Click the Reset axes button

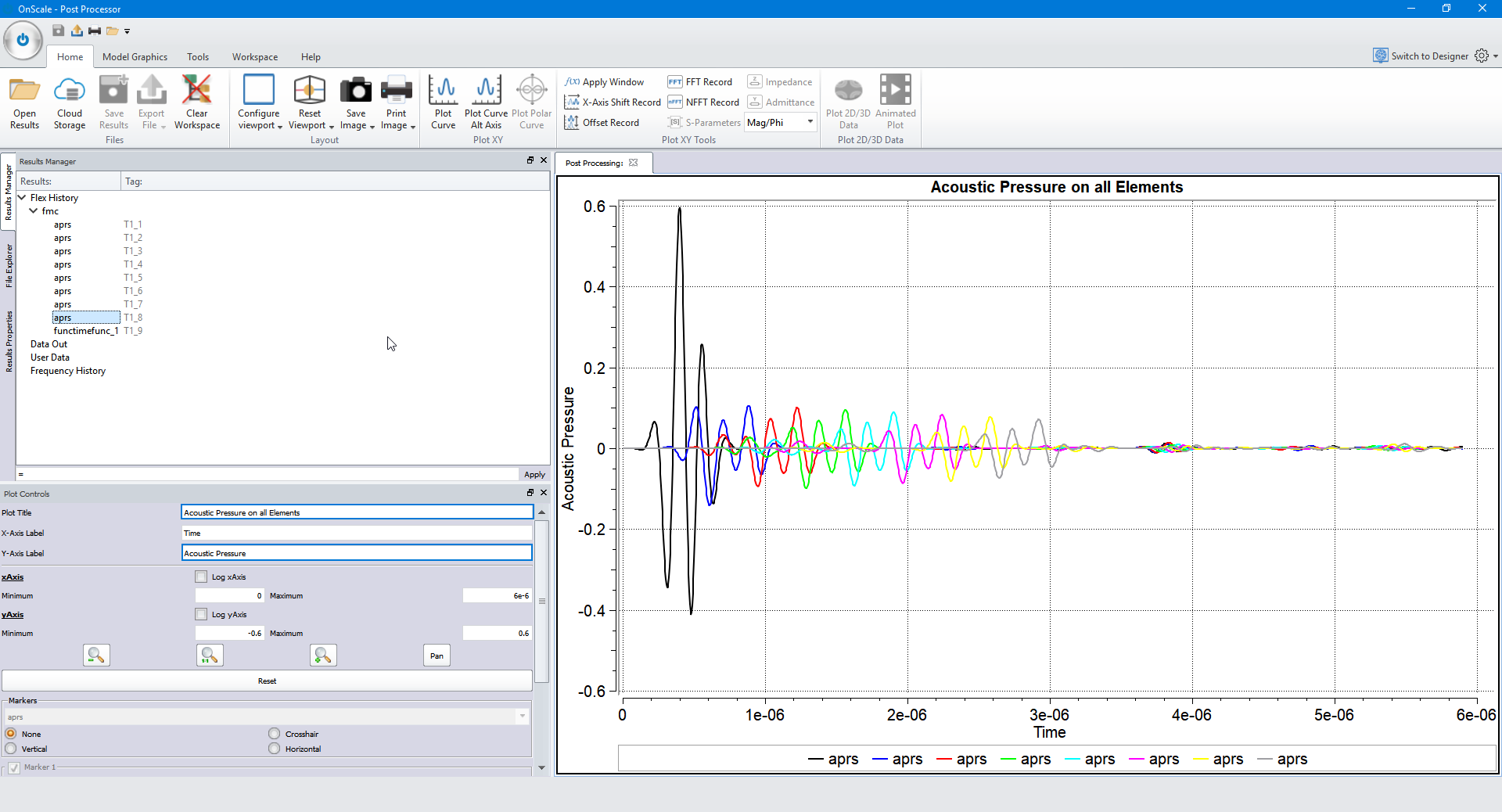click(x=267, y=681)
